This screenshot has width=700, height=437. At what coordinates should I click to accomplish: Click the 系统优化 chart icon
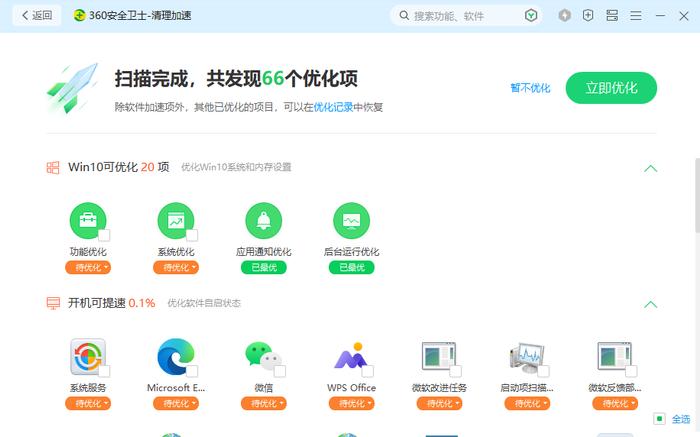point(176,221)
